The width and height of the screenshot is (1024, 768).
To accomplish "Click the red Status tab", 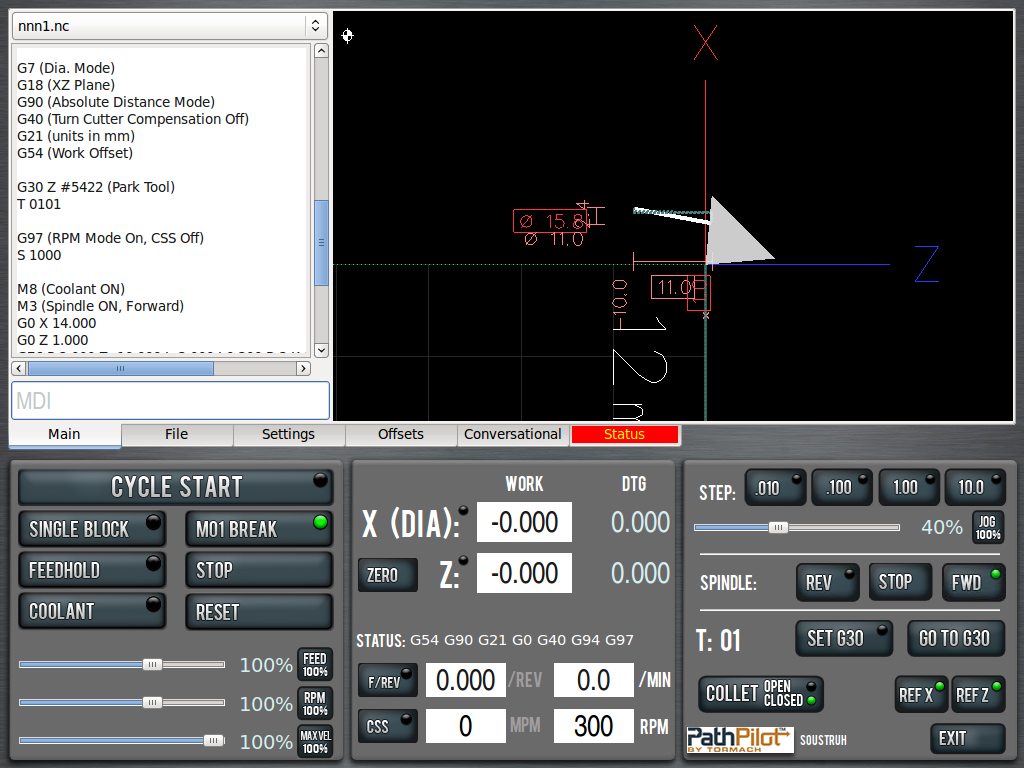I will (x=624, y=434).
